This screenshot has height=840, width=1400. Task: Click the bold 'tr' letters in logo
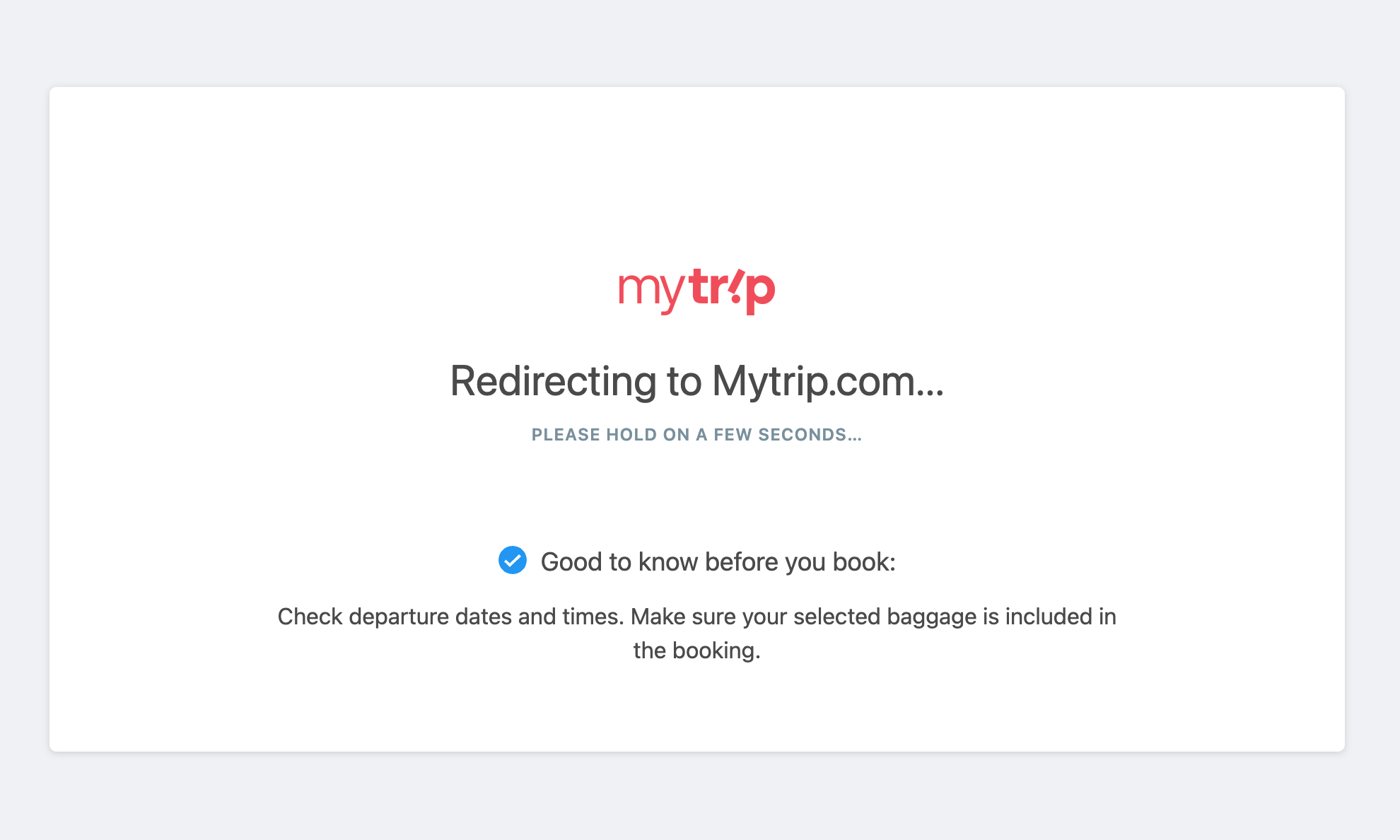708,287
